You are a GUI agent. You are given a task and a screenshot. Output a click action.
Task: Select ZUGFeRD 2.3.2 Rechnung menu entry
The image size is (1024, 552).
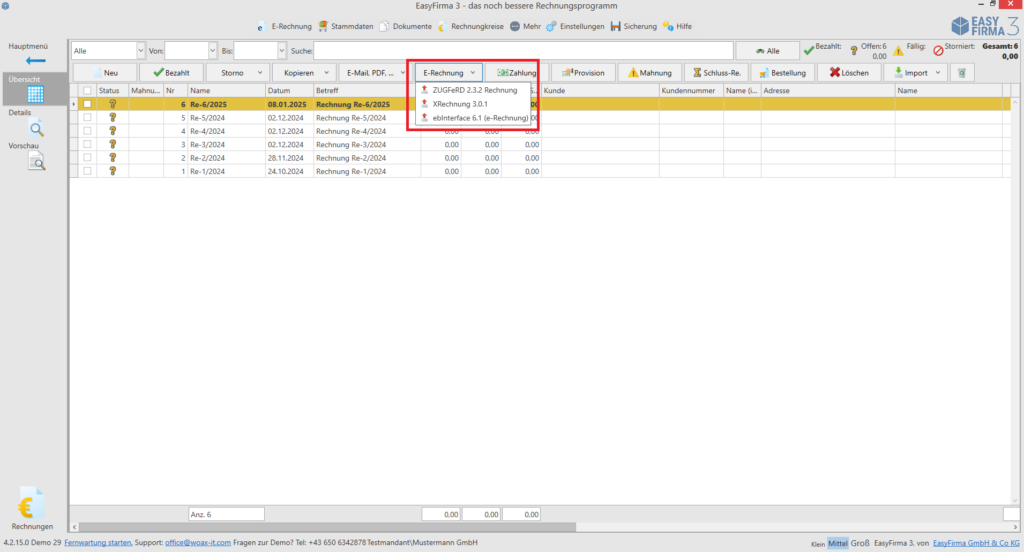[473, 90]
